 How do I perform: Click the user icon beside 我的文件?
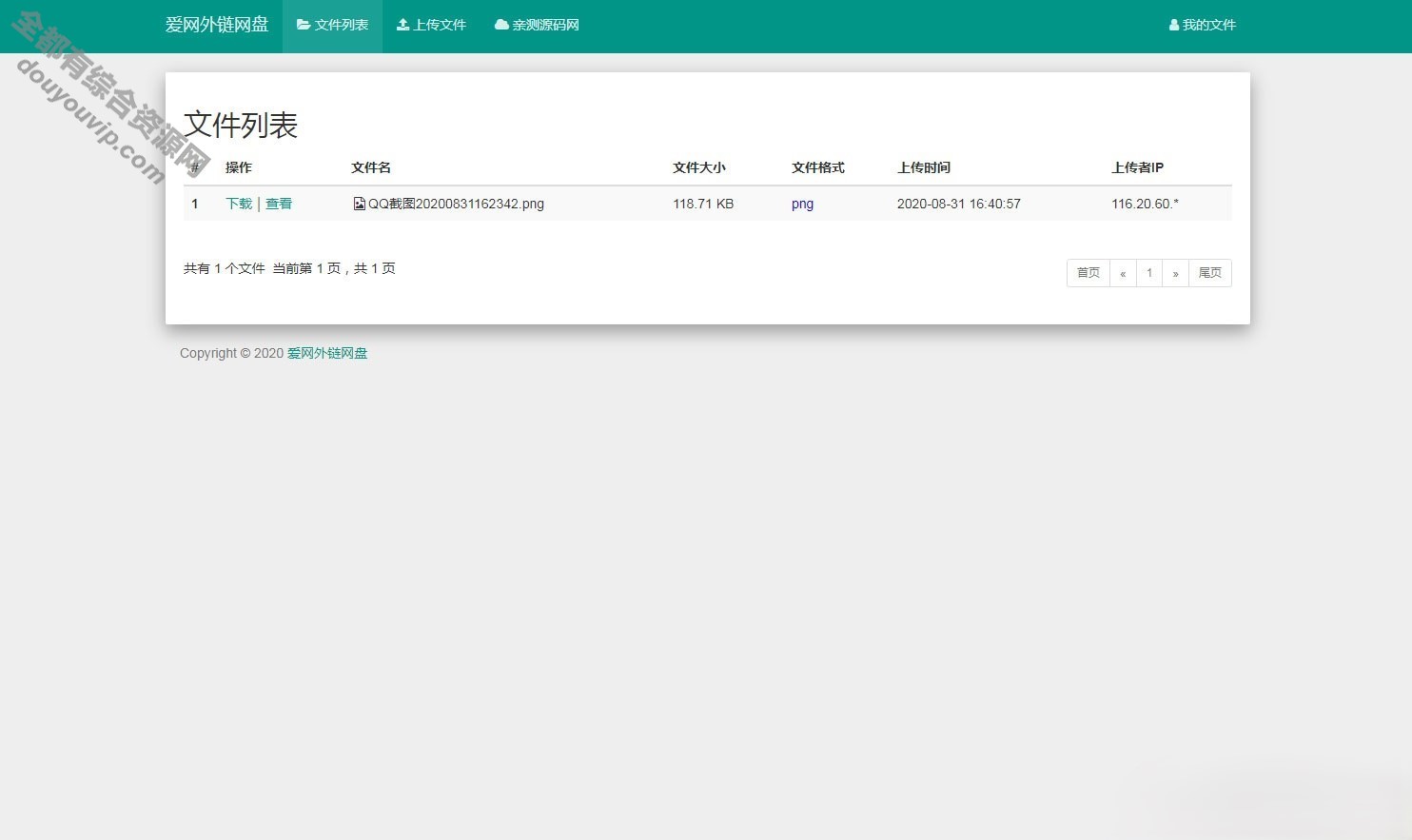[x=1174, y=25]
